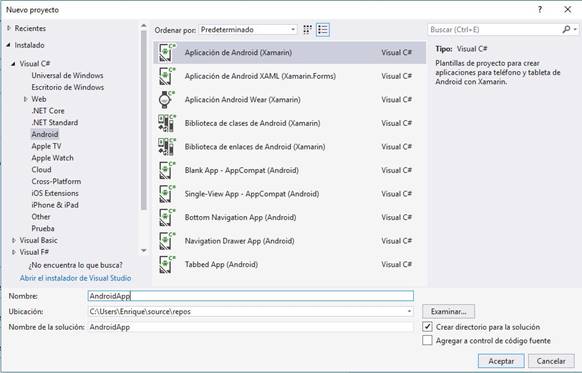Select Biblioteca de enlaces de Android (Xamarin) text
Image resolution: width=582 pixels, height=373 pixels.
(x=255, y=147)
